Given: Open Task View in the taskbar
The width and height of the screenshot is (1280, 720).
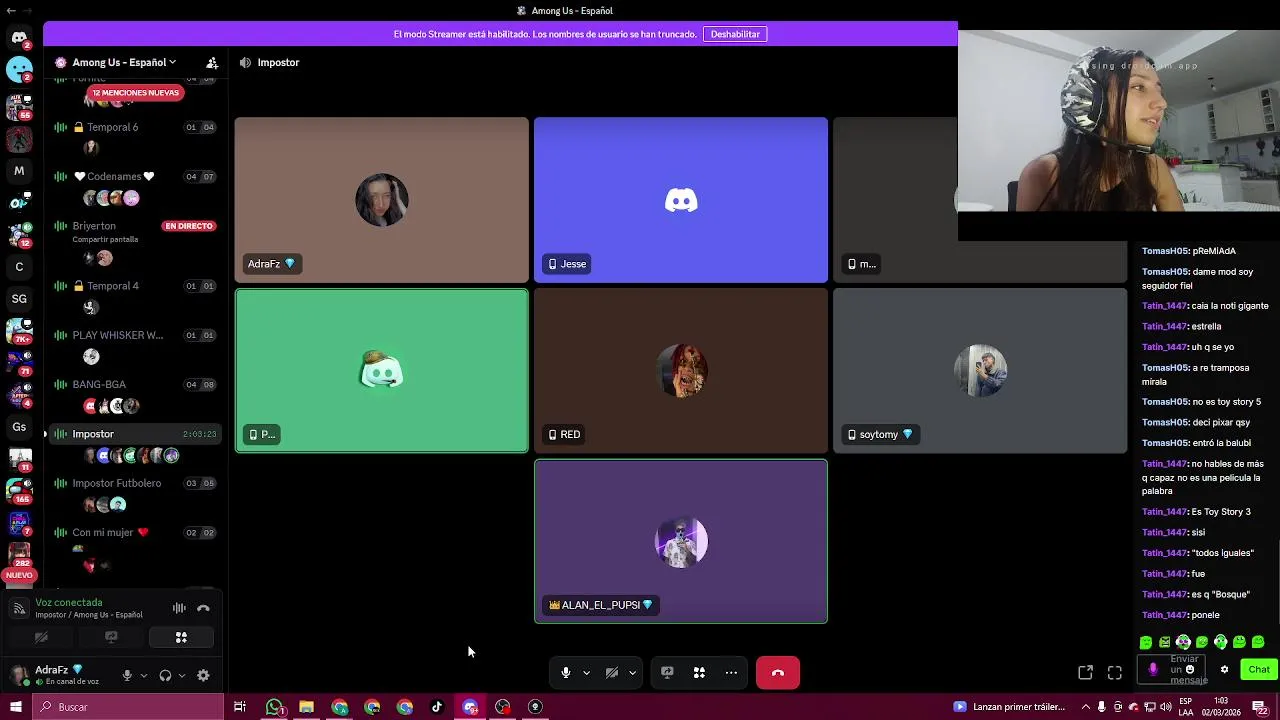Looking at the screenshot, I should point(240,707).
